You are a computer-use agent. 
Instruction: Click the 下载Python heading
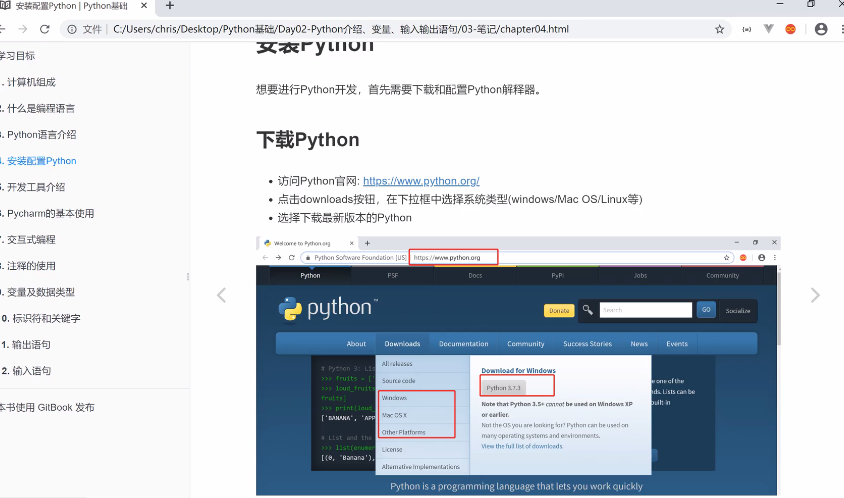coord(308,140)
